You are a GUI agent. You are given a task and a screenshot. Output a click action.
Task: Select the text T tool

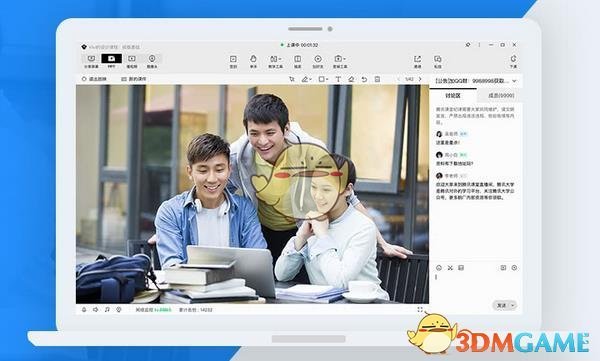click(x=338, y=79)
